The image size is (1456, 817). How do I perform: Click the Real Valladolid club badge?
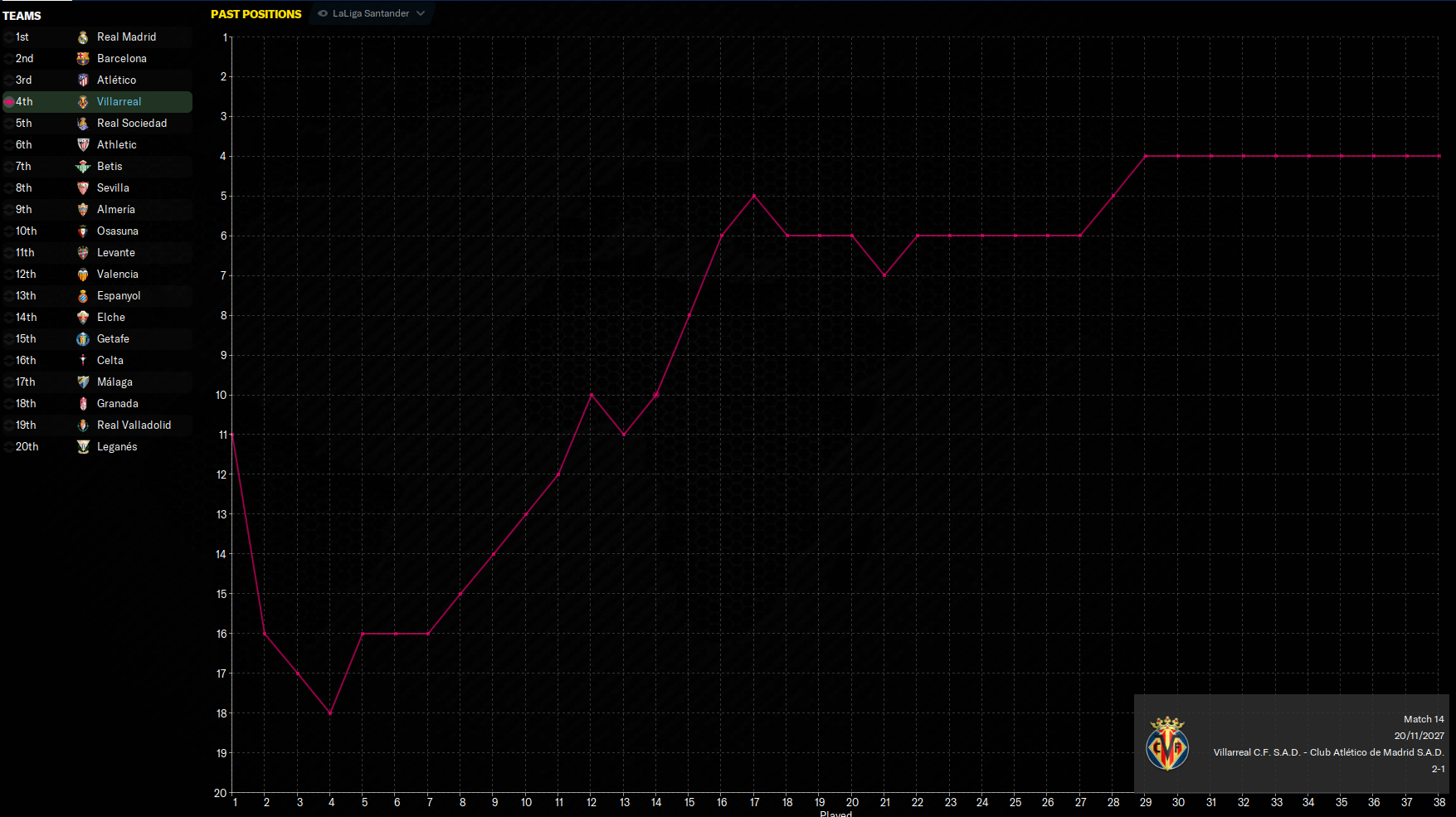(x=83, y=426)
